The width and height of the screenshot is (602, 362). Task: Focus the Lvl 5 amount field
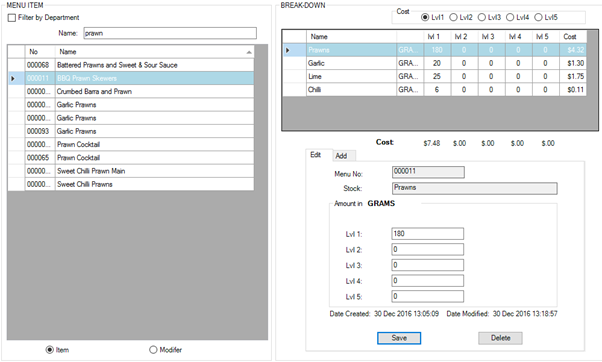[x=427, y=296]
